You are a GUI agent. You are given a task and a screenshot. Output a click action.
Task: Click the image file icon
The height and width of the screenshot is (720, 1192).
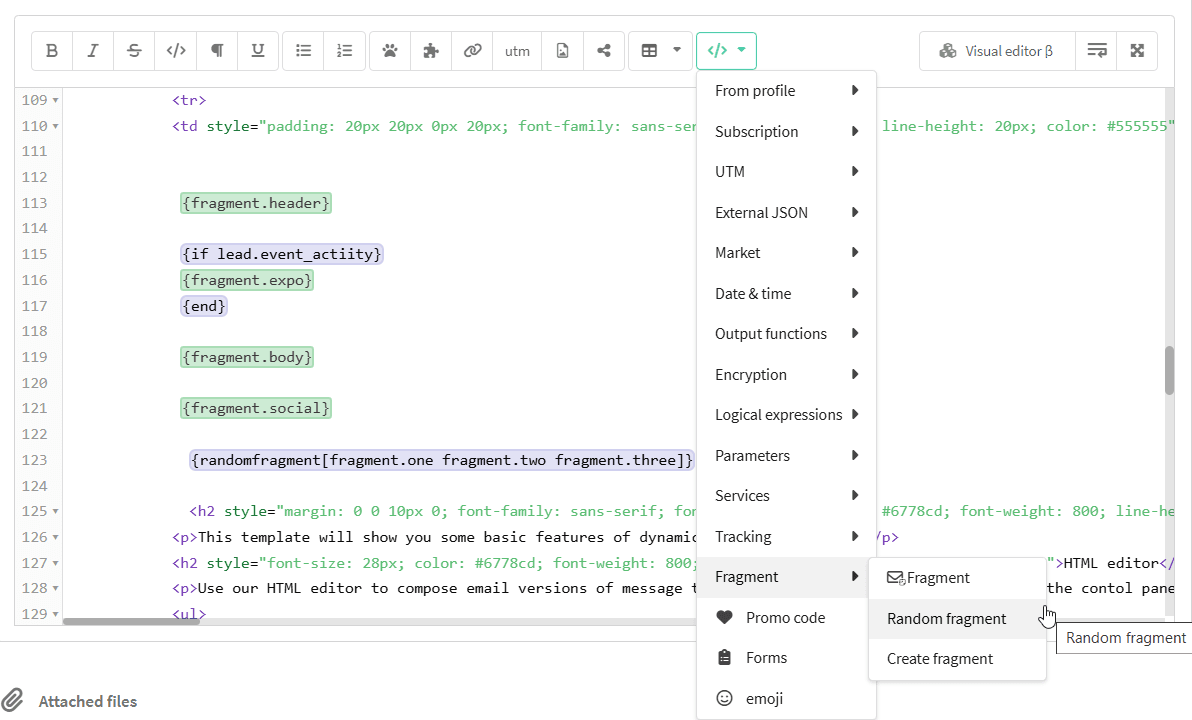click(x=563, y=51)
